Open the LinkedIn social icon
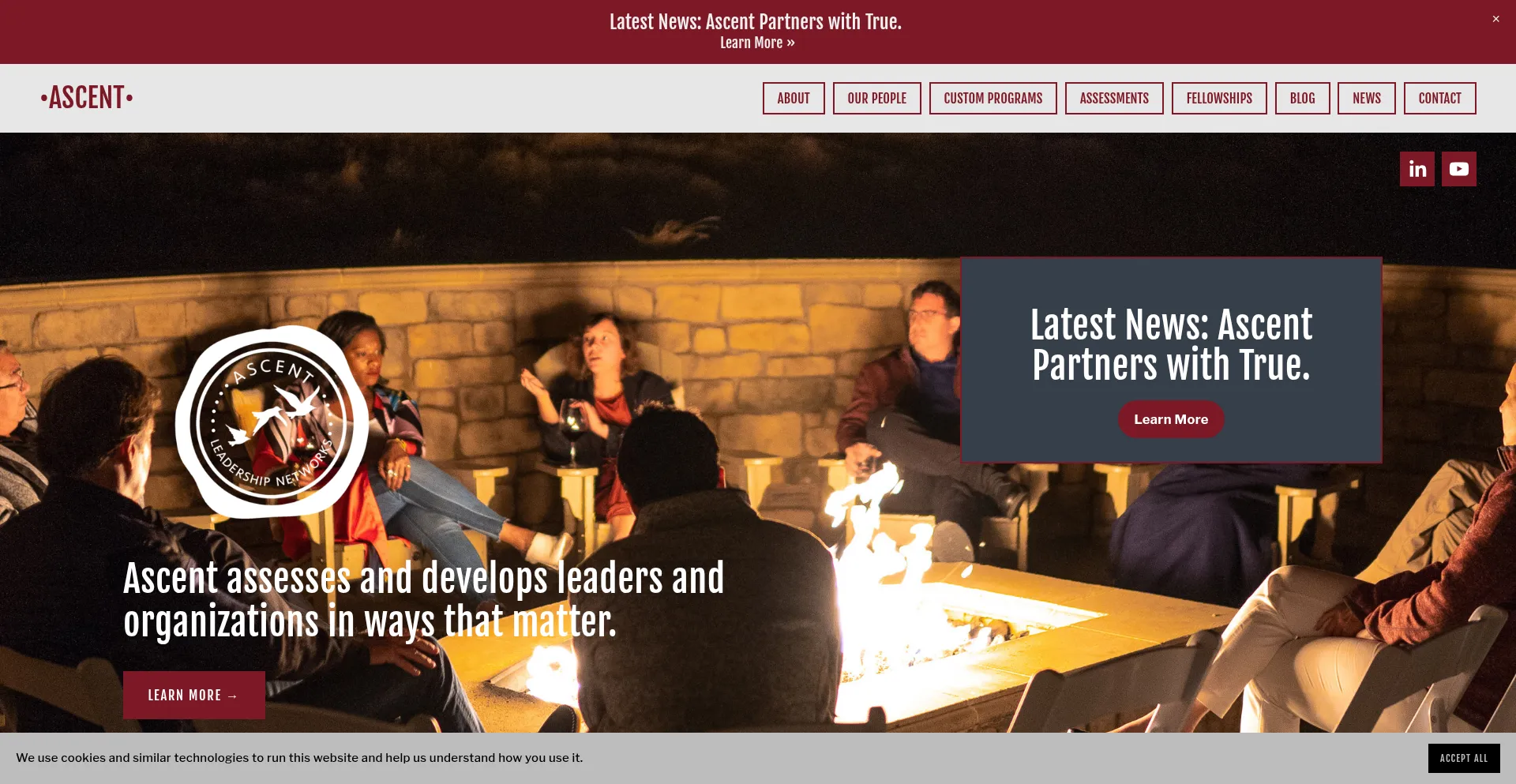 tap(1417, 169)
